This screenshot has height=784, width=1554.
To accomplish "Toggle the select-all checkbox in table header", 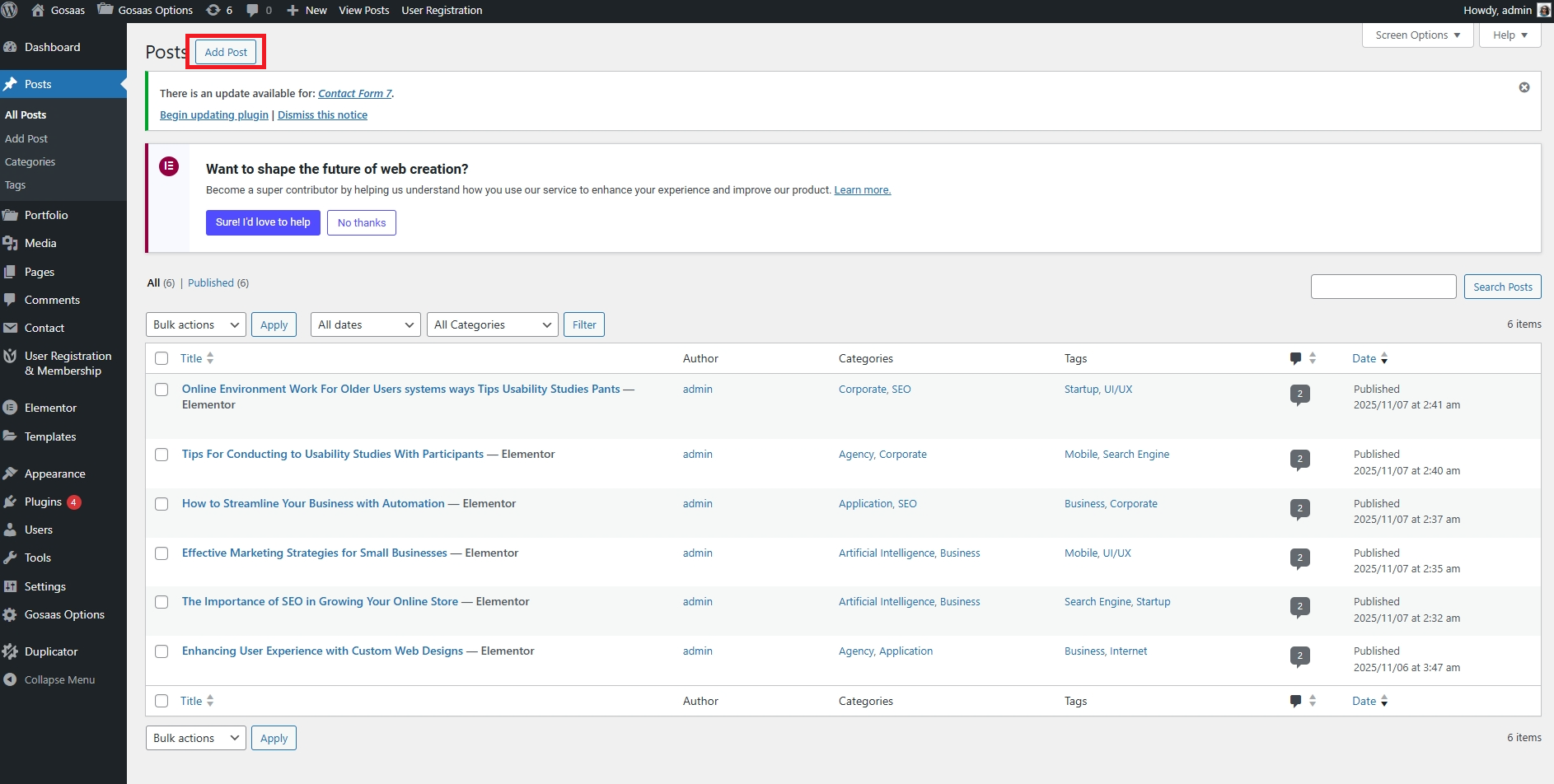I will (161, 358).
